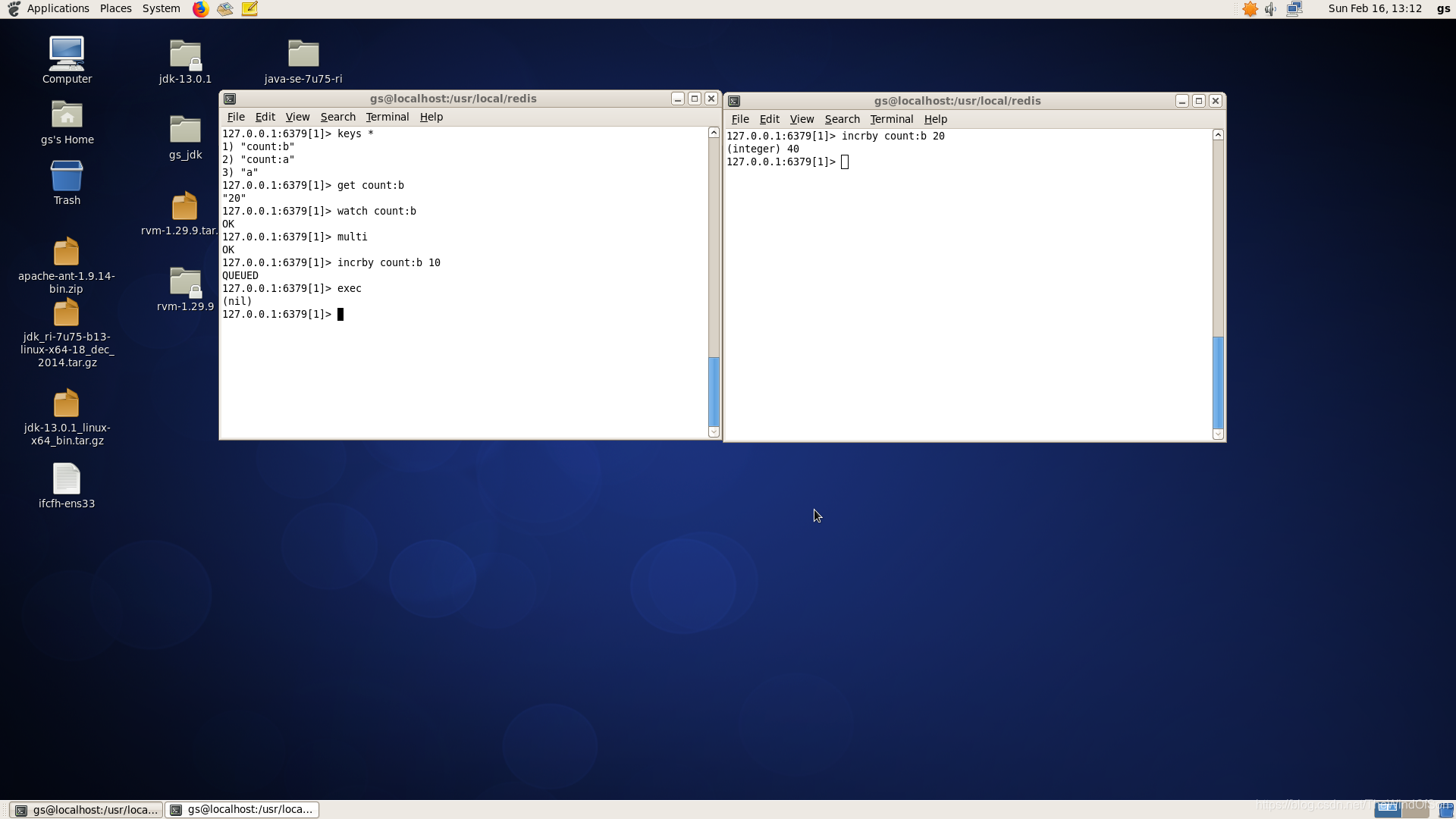Open System menu in top panel

tap(162, 8)
